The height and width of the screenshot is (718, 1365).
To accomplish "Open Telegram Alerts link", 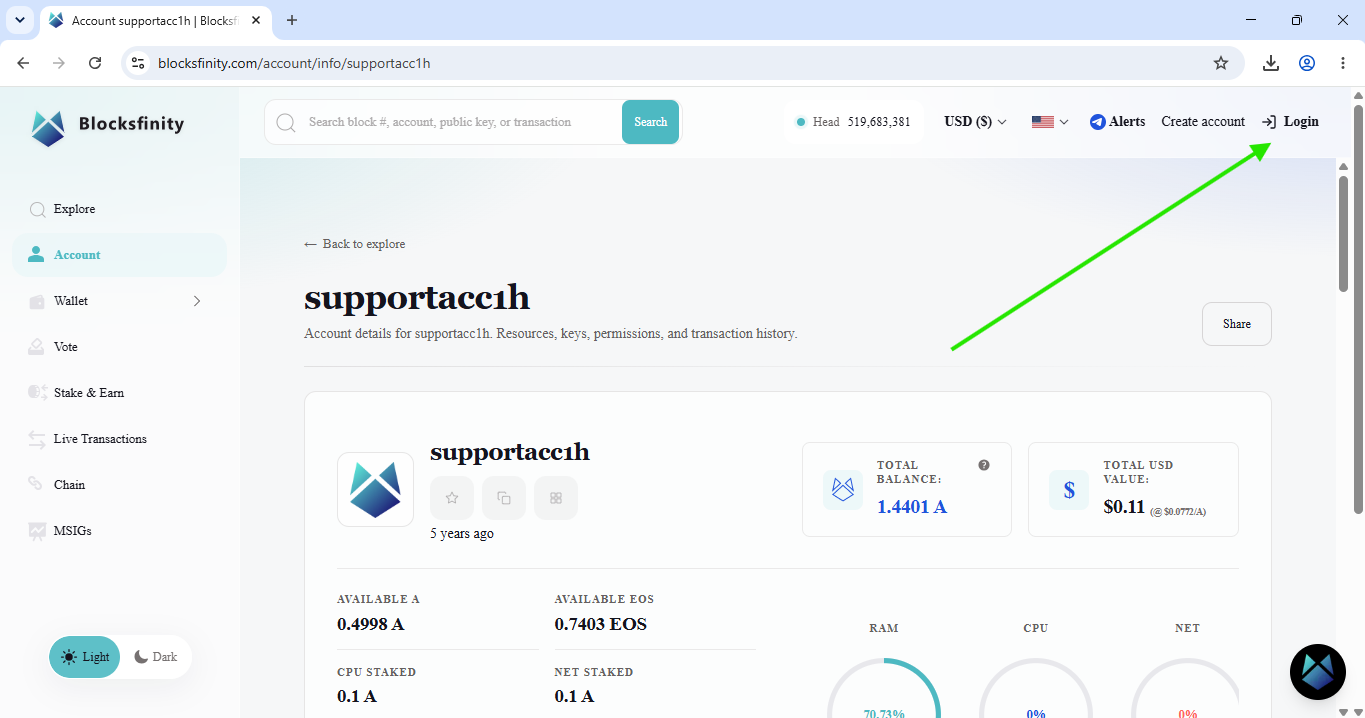I will pyautogui.click(x=1118, y=122).
